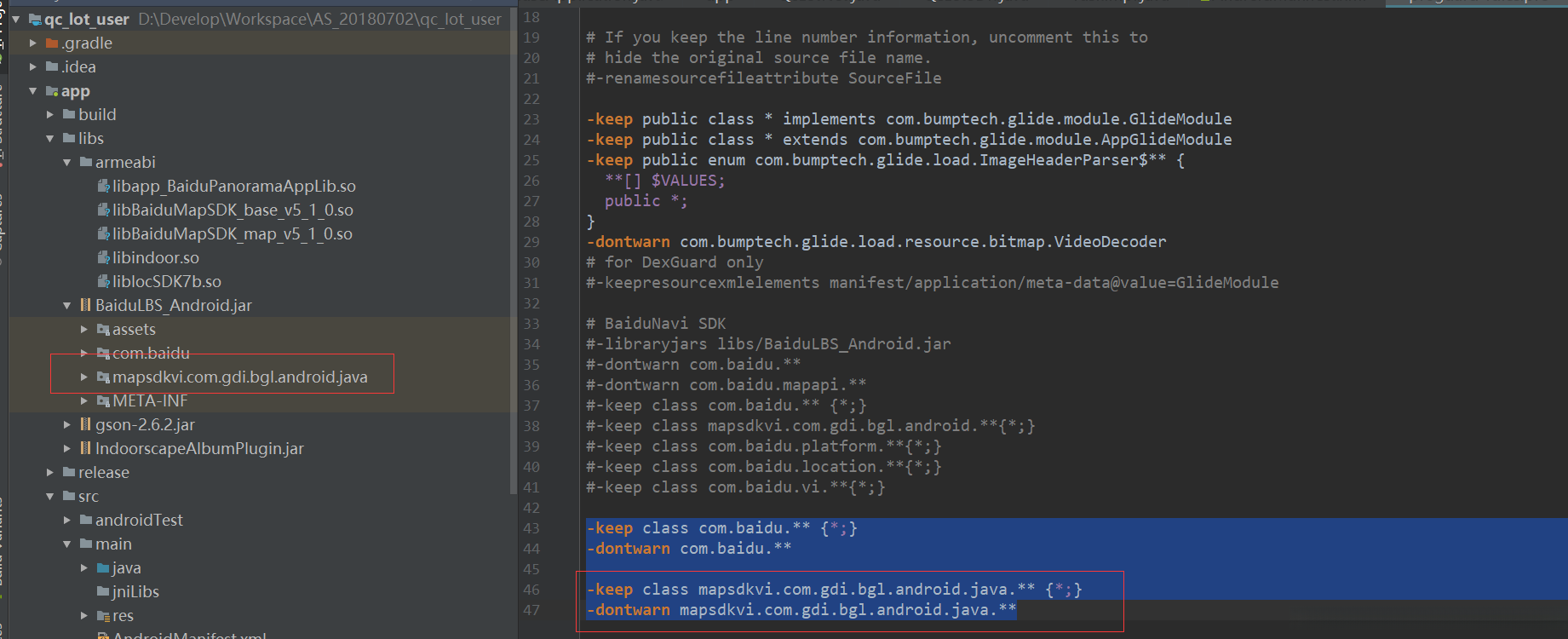
Task: Expand the release folder arrow
Action: click(x=50, y=472)
